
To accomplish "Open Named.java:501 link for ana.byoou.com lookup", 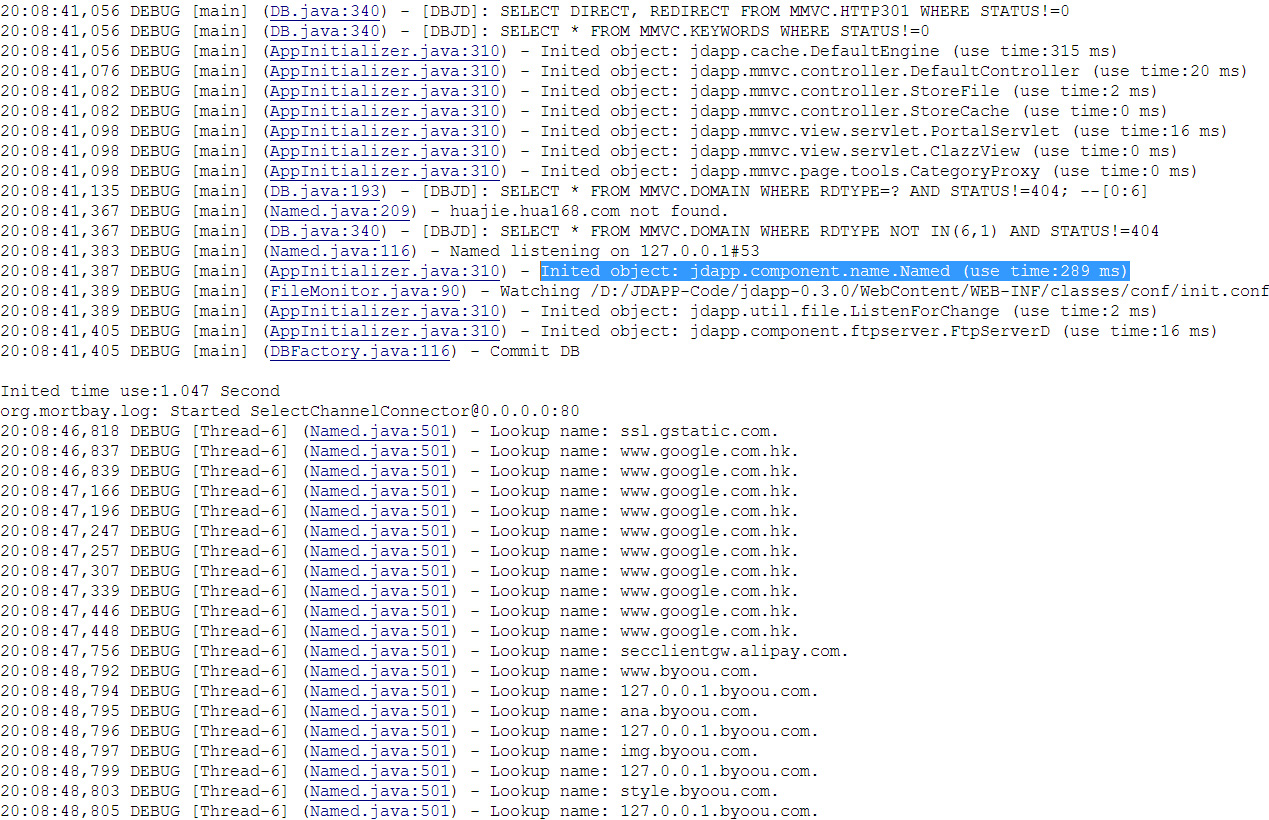I will tap(379, 711).
